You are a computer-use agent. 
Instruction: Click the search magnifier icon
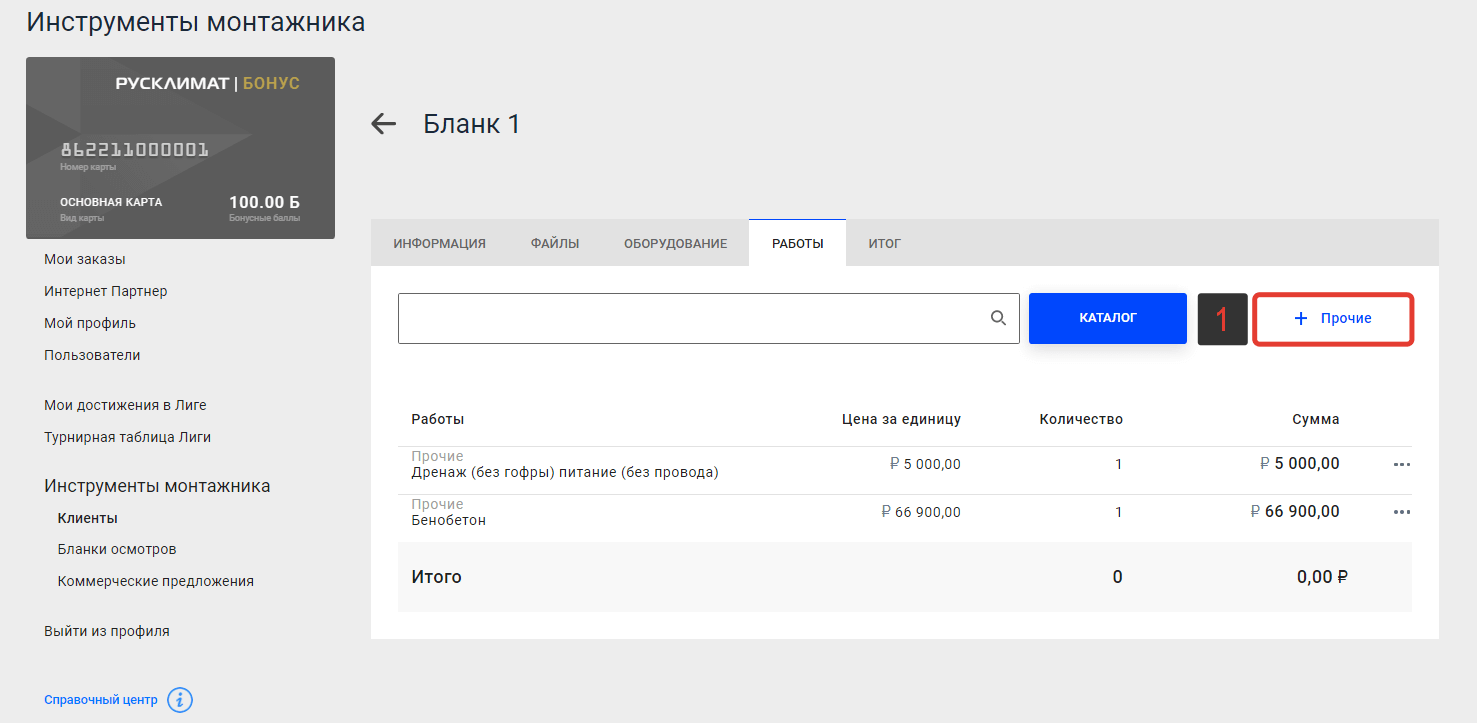pos(998,318)
